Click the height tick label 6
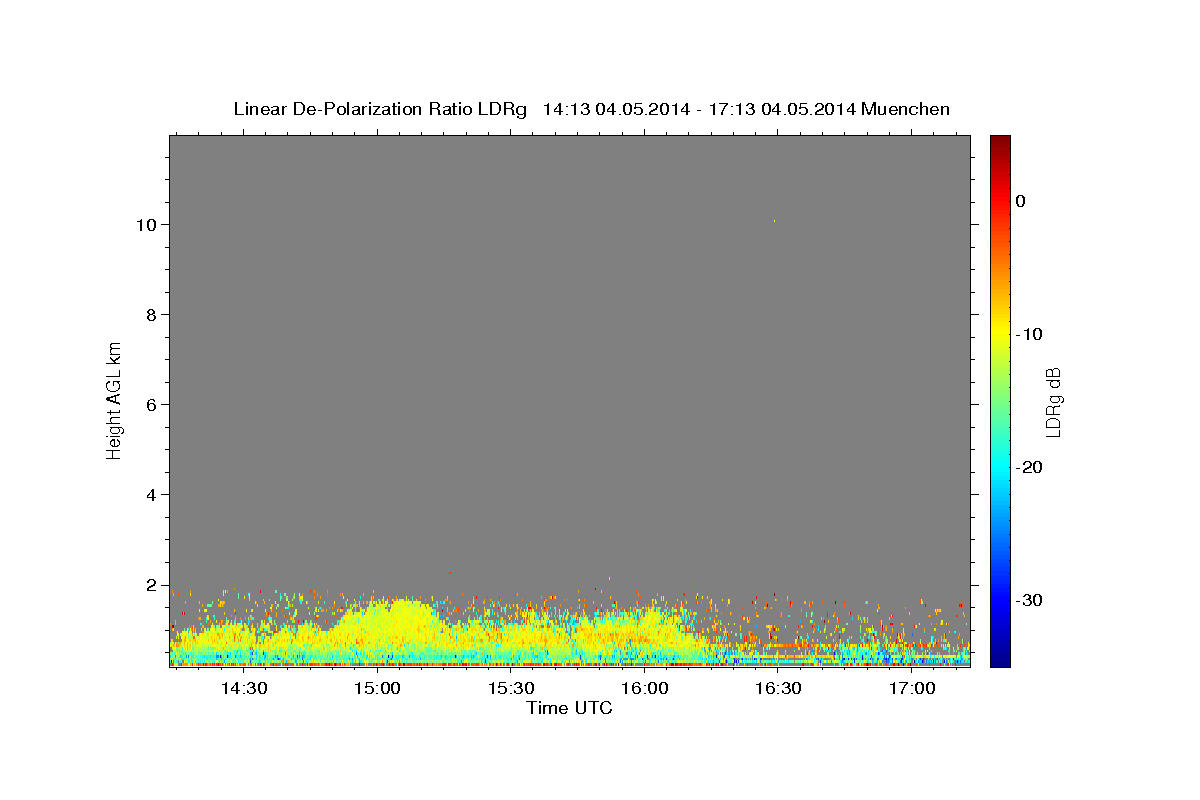This screenshot has width=1200, height=800. [x=149, y=405]
